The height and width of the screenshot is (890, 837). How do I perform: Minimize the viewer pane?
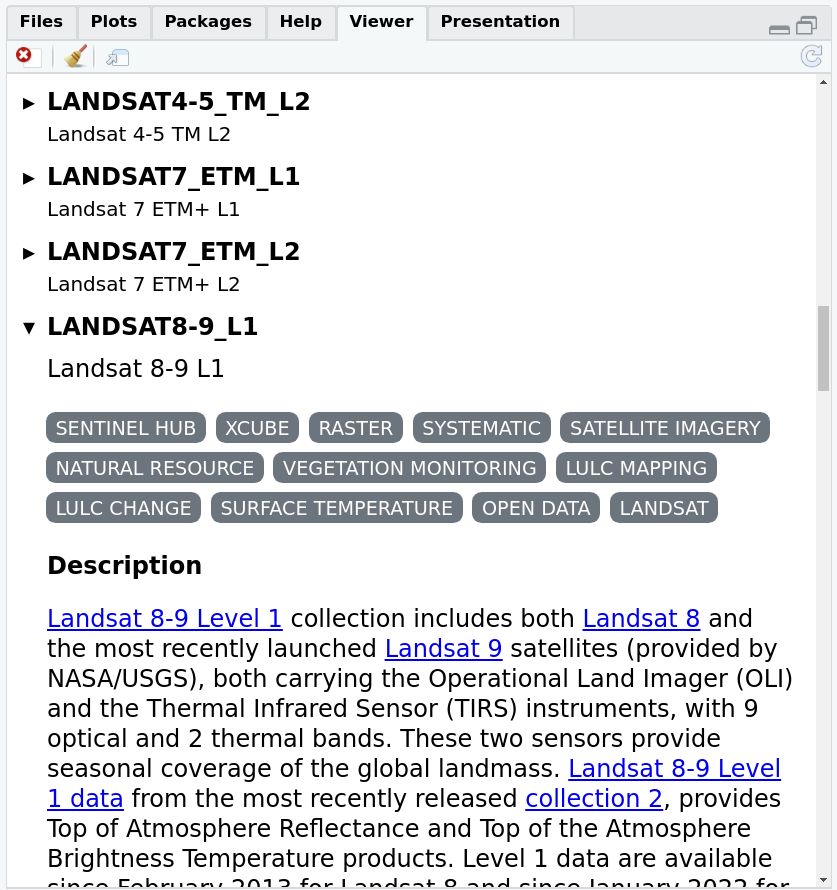[x=779, y=27]
